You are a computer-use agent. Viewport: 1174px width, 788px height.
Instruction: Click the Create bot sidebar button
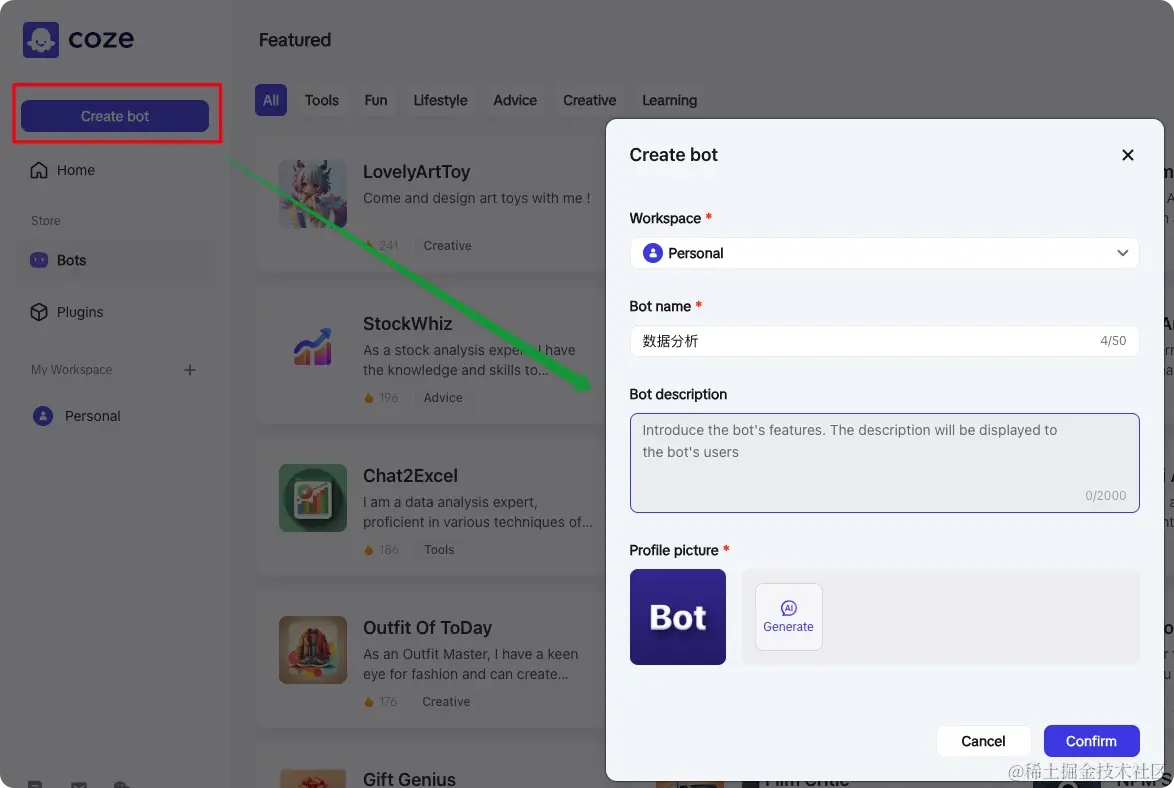tap(115, 116)
